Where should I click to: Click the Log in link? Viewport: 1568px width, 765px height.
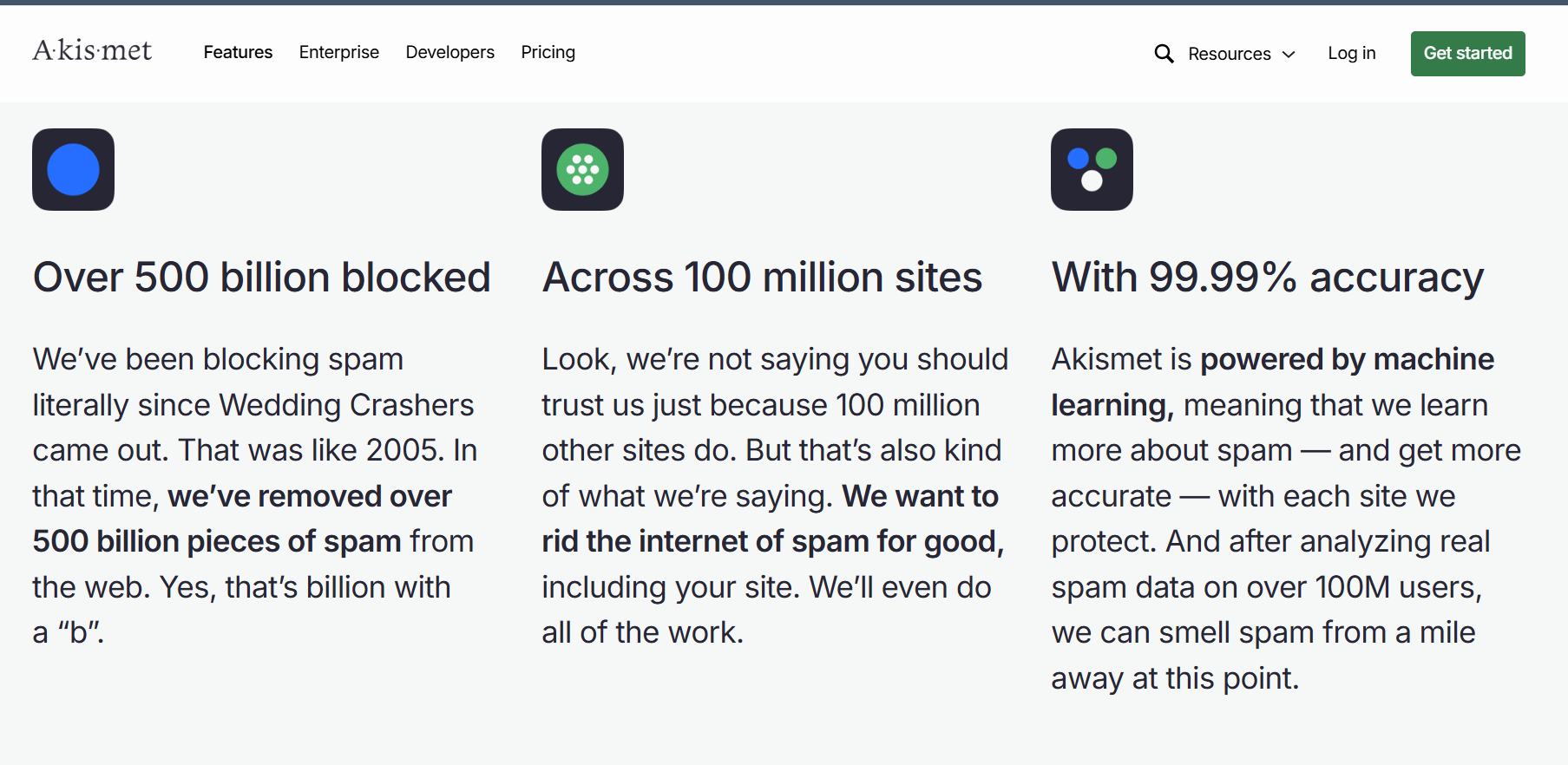point(1351,53)
